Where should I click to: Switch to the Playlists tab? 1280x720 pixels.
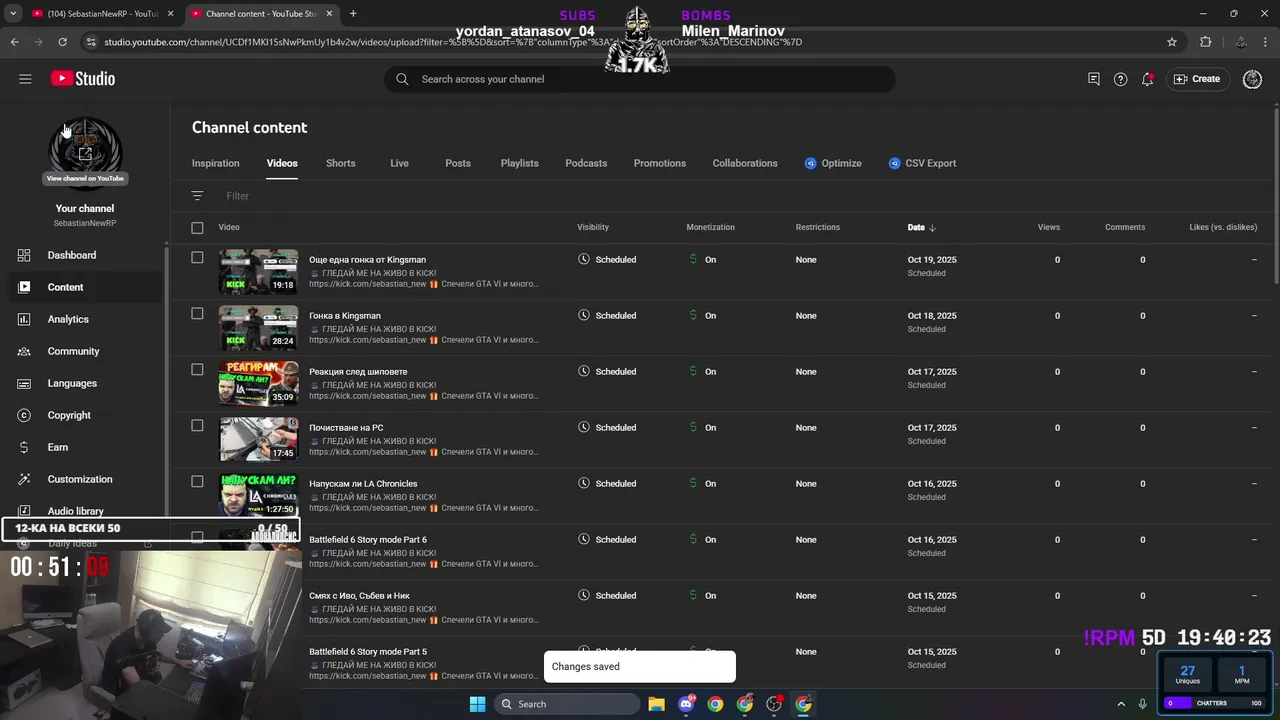[519, 163]
